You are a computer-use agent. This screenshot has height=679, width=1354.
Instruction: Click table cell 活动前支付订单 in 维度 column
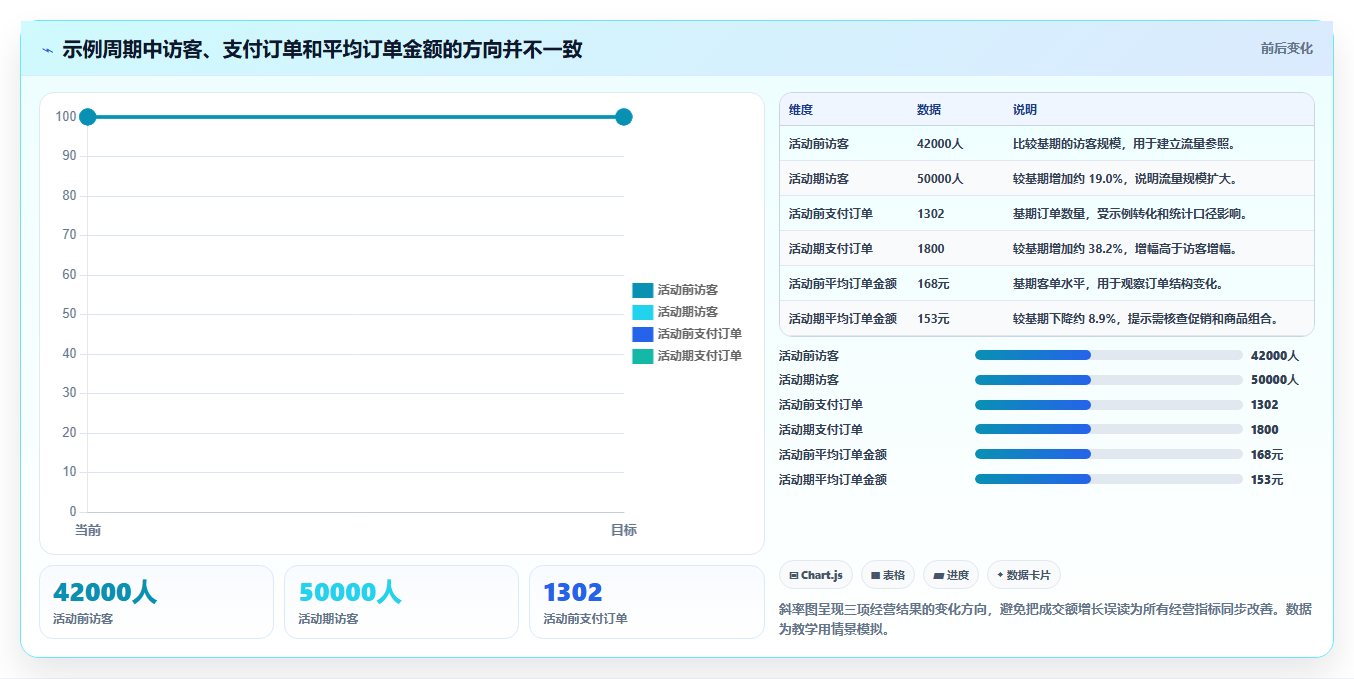coord(831,214)
